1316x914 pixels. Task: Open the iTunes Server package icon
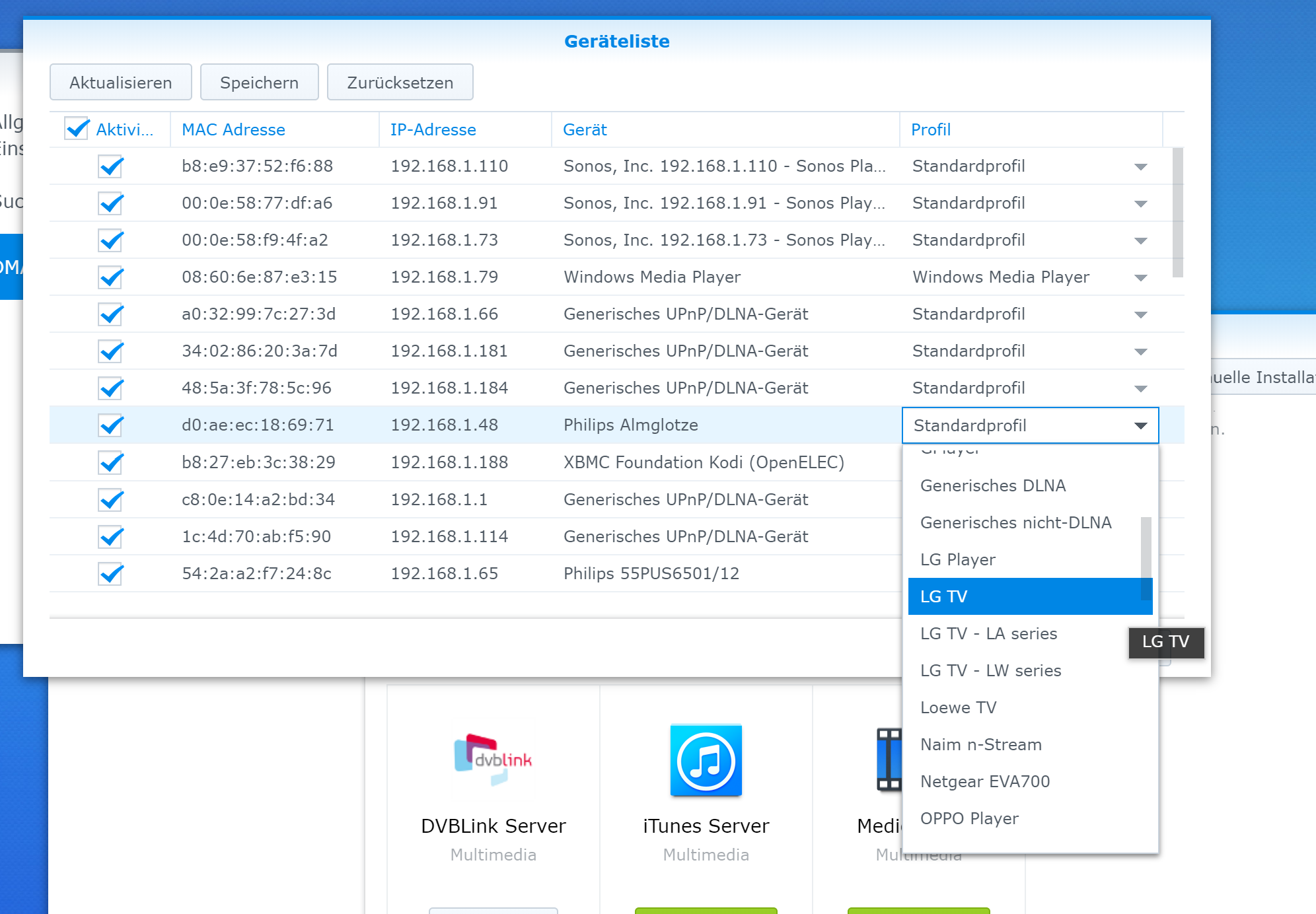point(706,759)
